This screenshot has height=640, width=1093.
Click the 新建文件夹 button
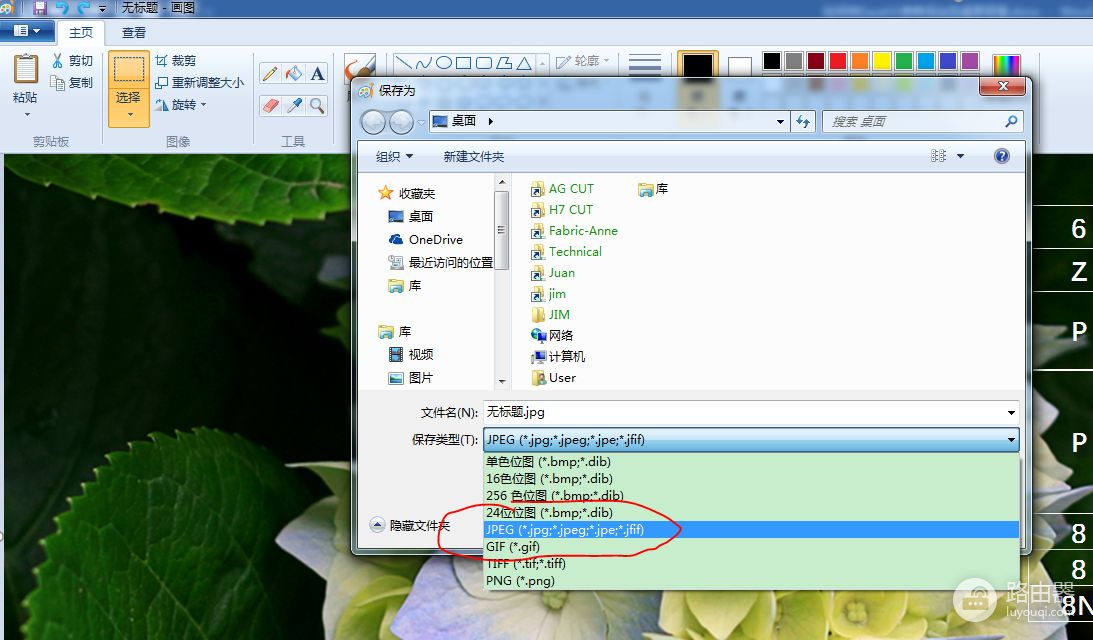click(473, 156)
